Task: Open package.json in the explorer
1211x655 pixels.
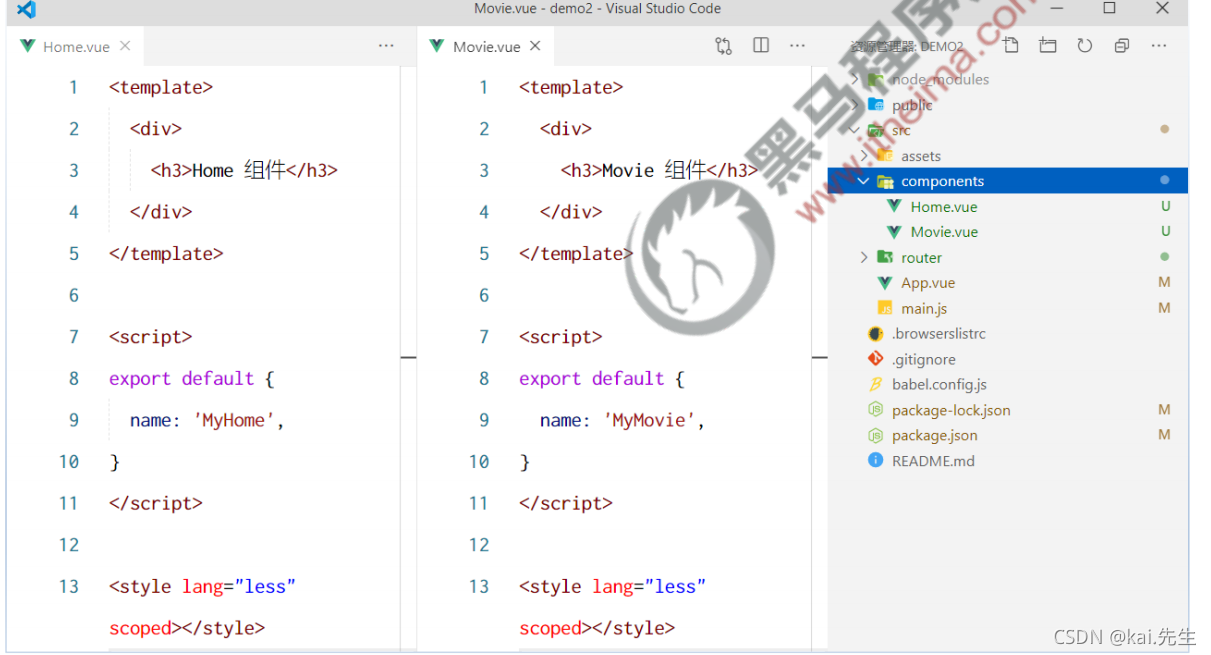Action: pyautogui.click(x=934, y=435)
